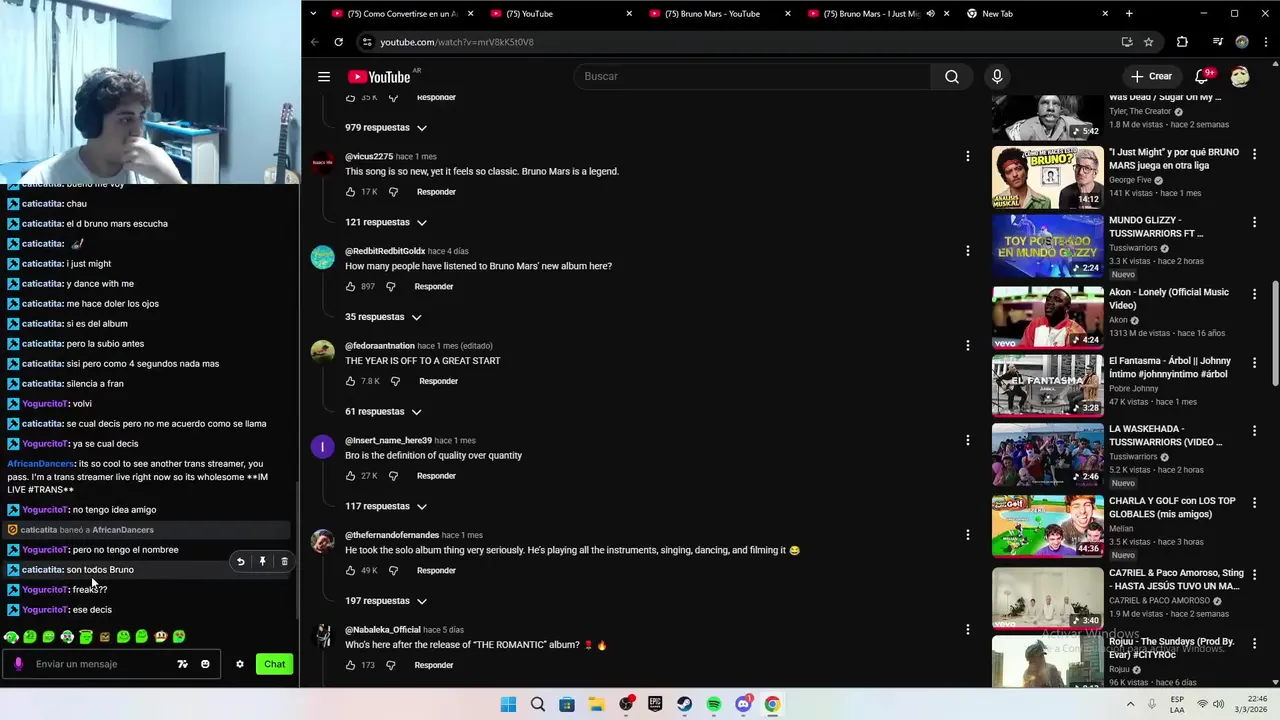The image size is (1280, 720).
Task: Open chat settings gear icon
Action: pos(239,664)
